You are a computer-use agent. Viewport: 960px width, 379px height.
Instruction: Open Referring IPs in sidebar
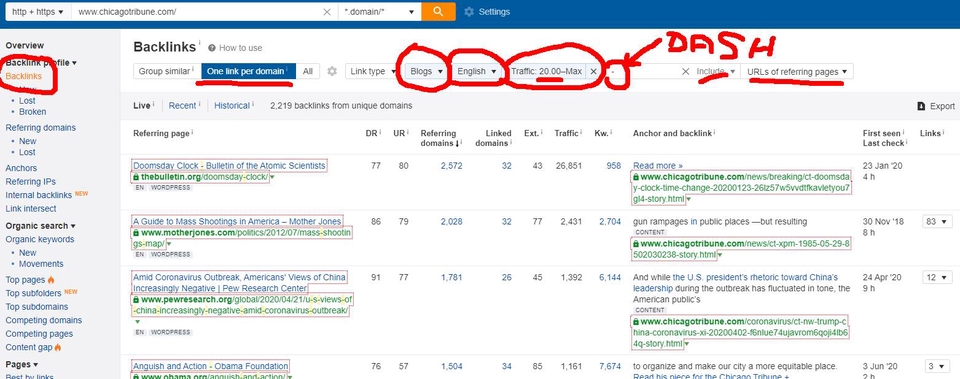(31, 181)
